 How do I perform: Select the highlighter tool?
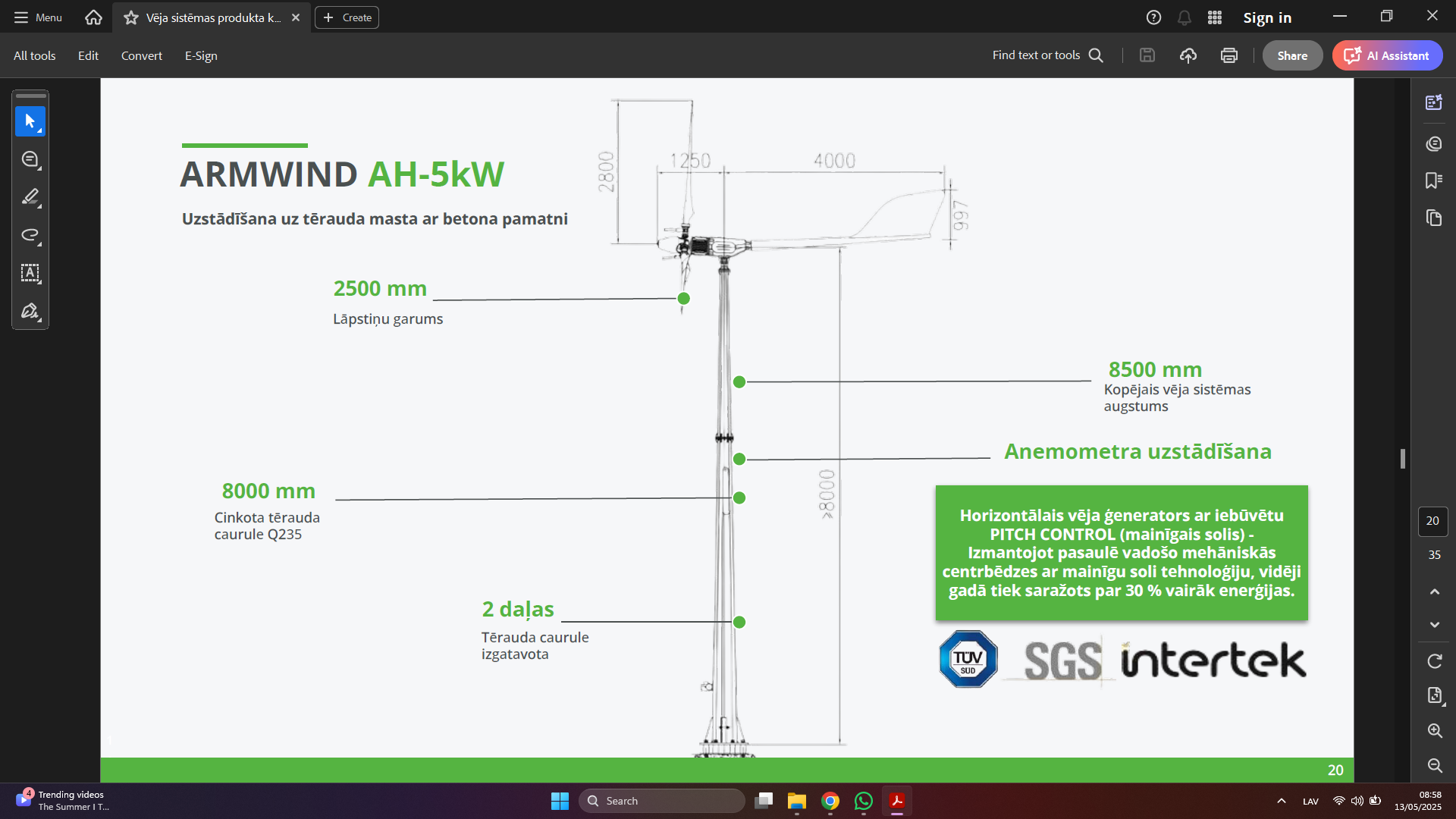coord(30,197)
